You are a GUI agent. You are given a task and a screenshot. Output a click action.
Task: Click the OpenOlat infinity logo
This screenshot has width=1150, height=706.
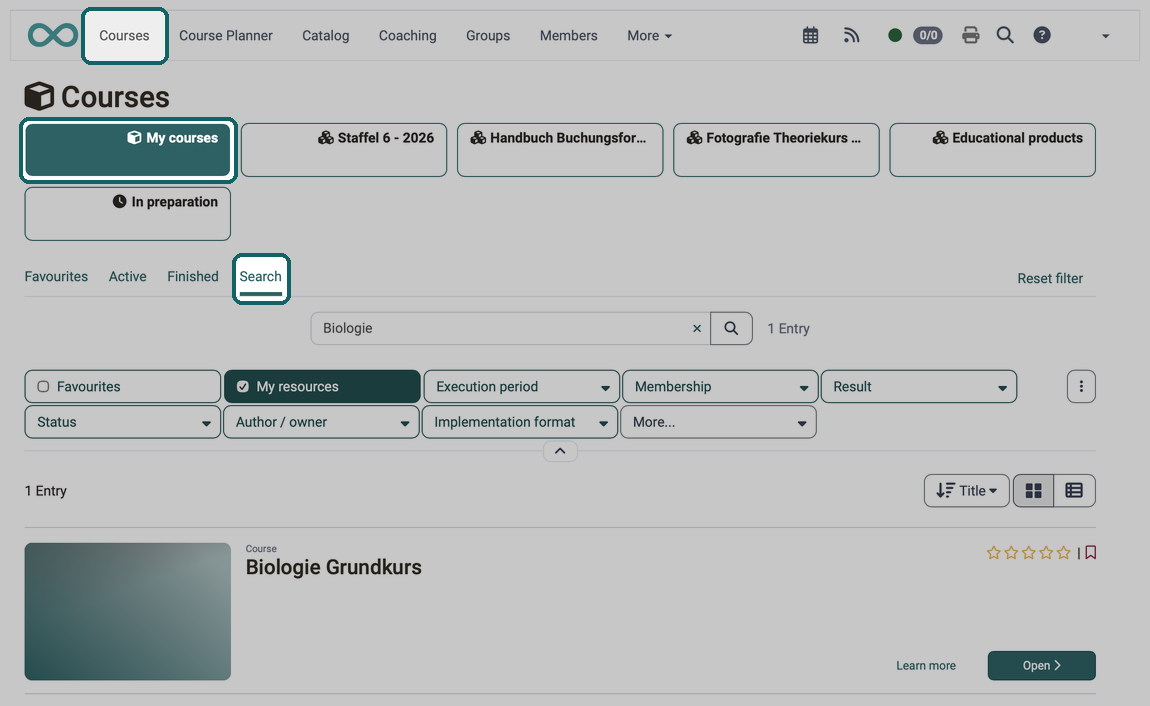53,35
